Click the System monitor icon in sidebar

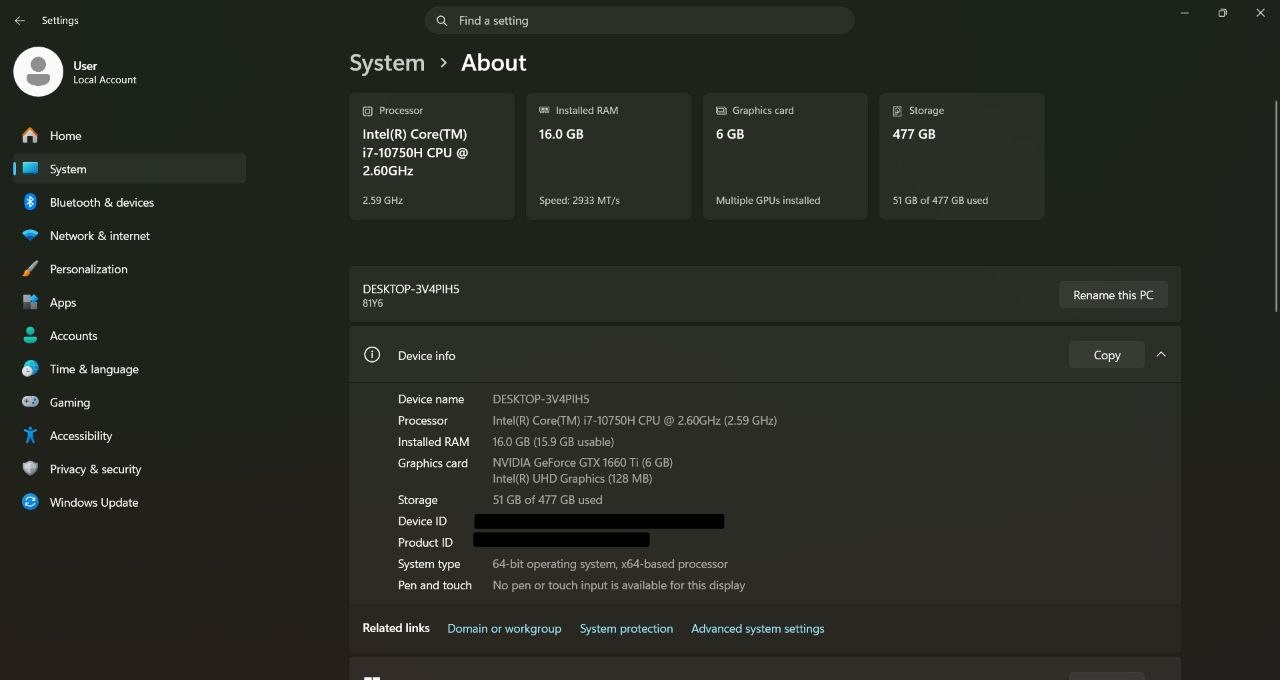click(x=30, y=169)
